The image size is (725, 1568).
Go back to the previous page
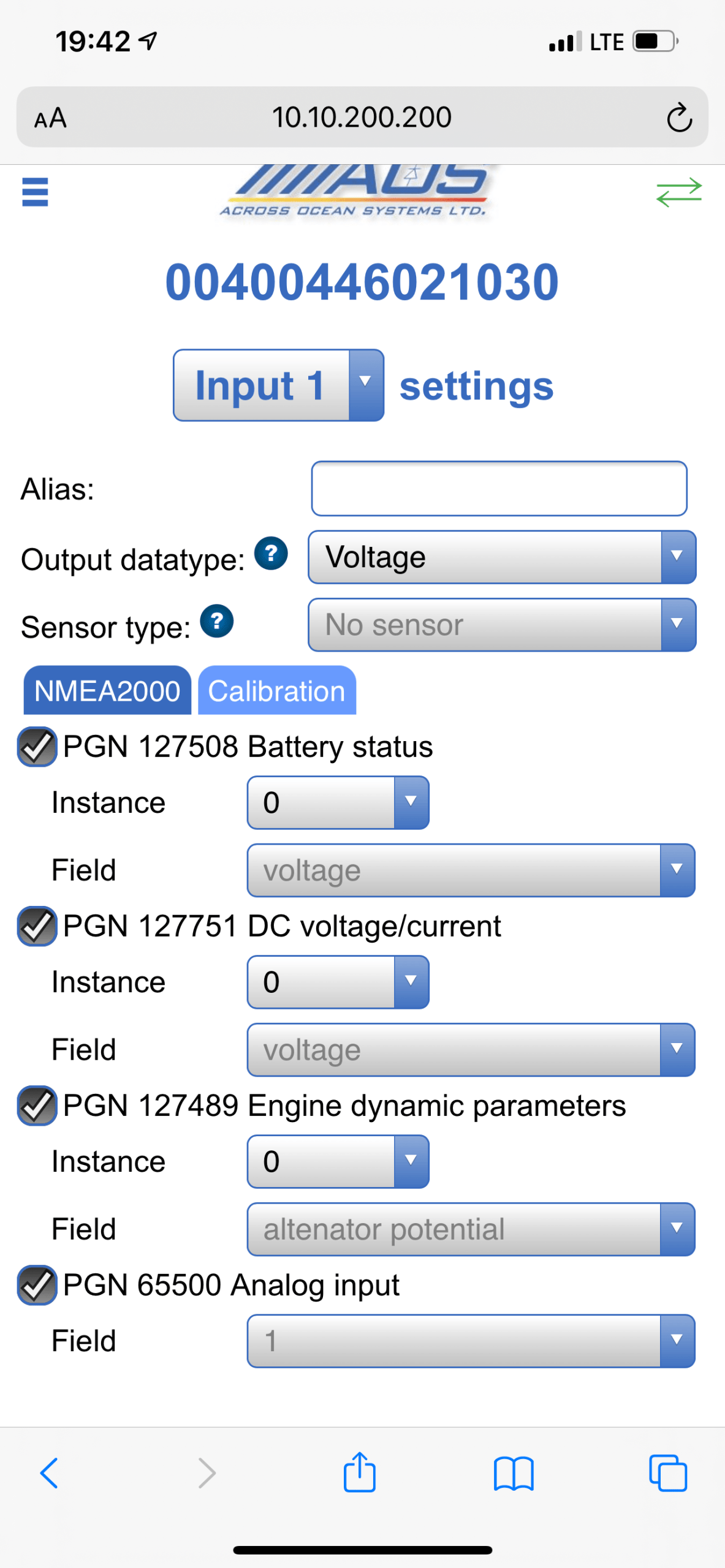point(49,1472)
